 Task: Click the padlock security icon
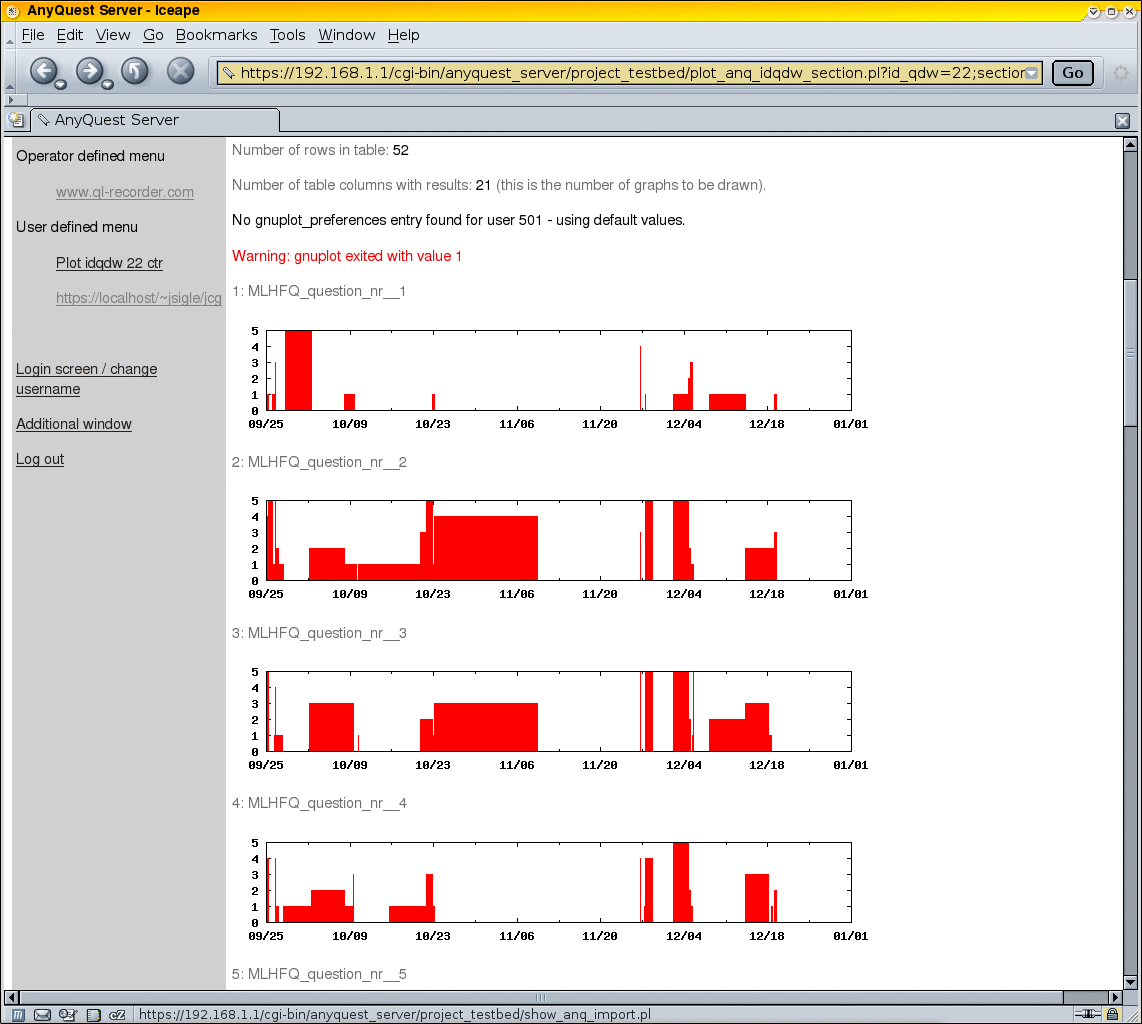tap(1112, 1015)
